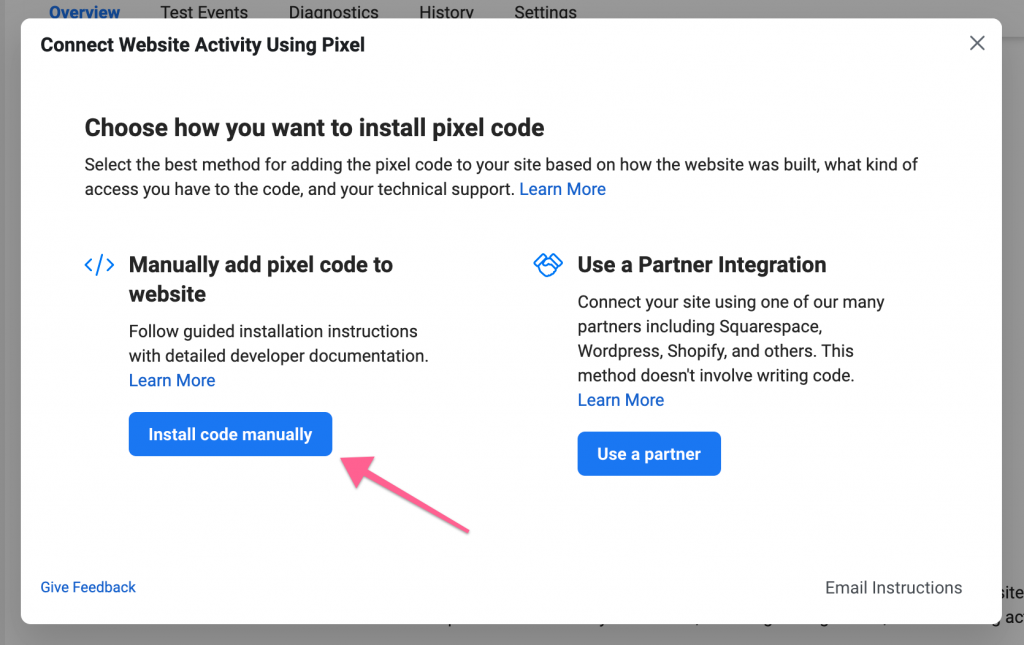Click the Connect Website Activity Using Pixel title
The height and width of the screenshot is (645, 1024).
point(202,45)
